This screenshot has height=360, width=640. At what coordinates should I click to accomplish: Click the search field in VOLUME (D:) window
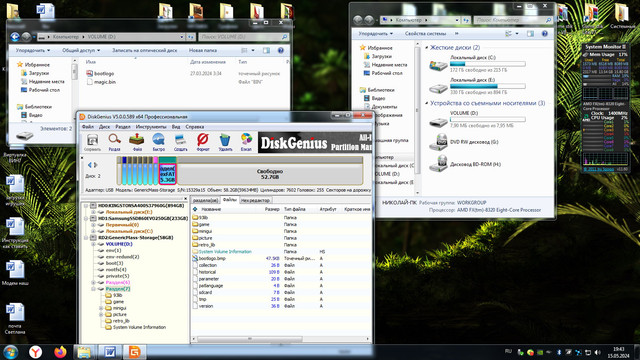(244, 37)
